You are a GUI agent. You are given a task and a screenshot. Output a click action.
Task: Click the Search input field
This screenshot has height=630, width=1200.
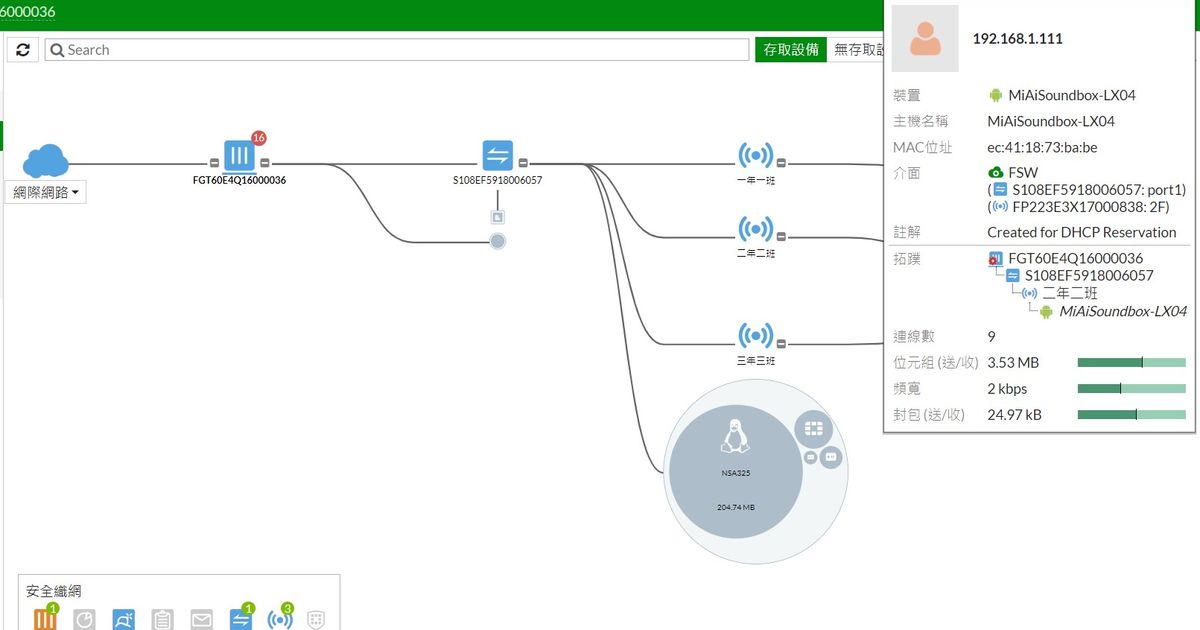(400, 50)
